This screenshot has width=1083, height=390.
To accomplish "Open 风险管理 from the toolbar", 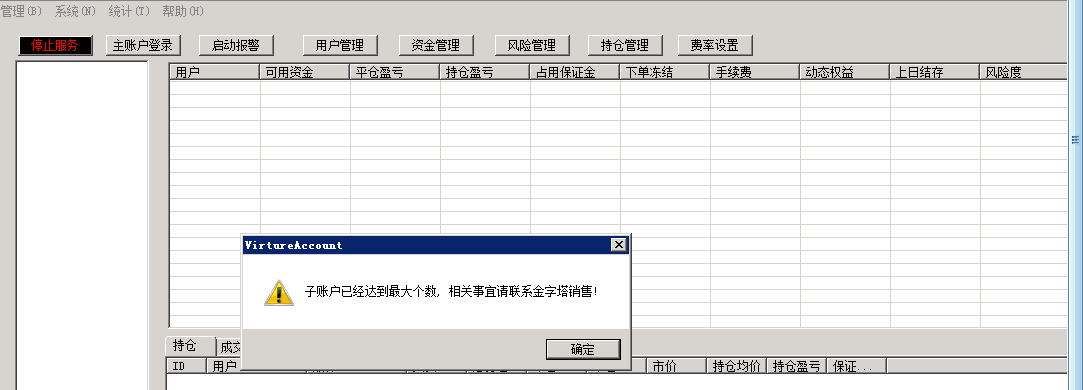I will (533, 46).
